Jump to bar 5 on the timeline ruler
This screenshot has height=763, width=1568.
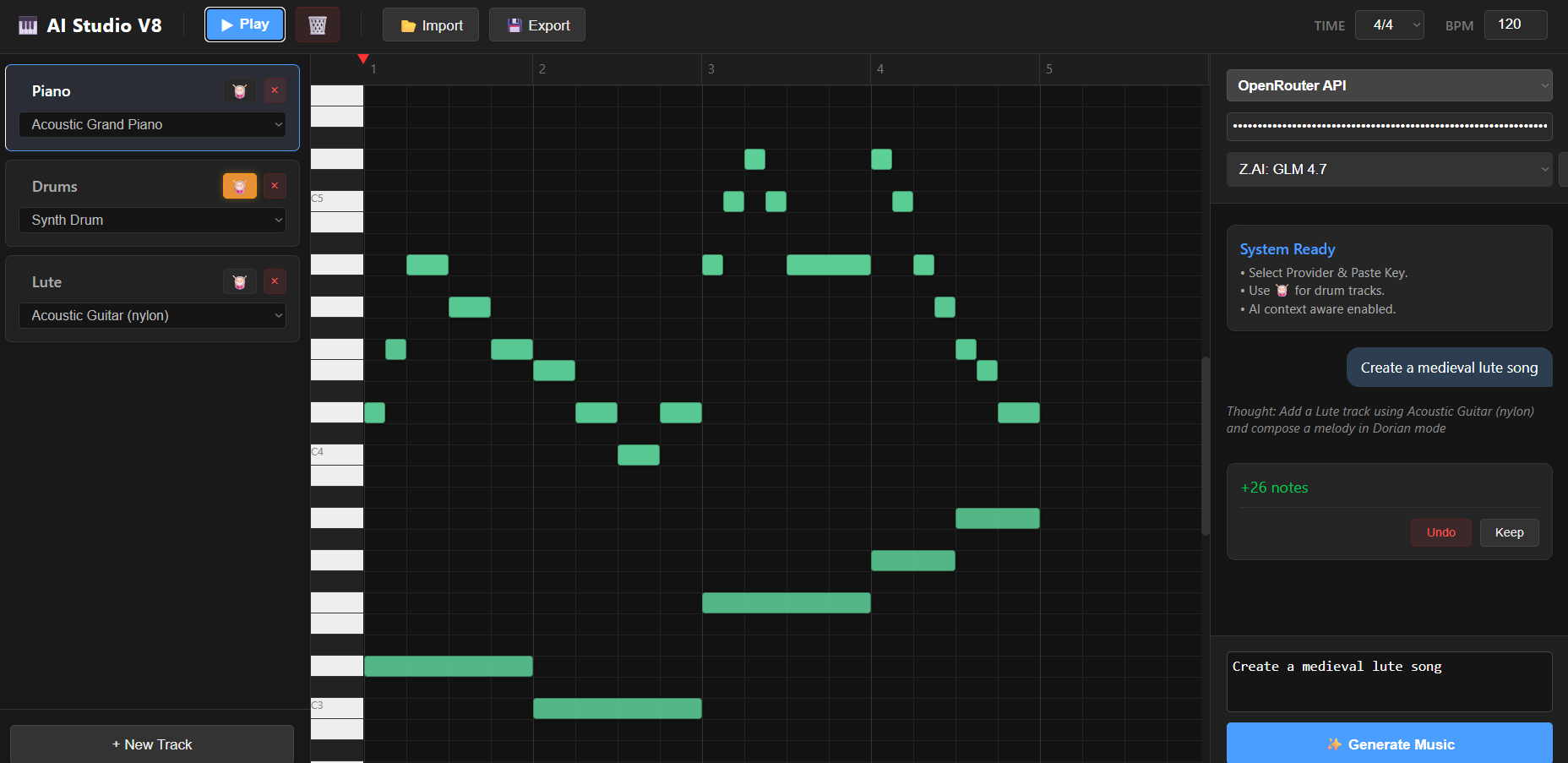1049,69
